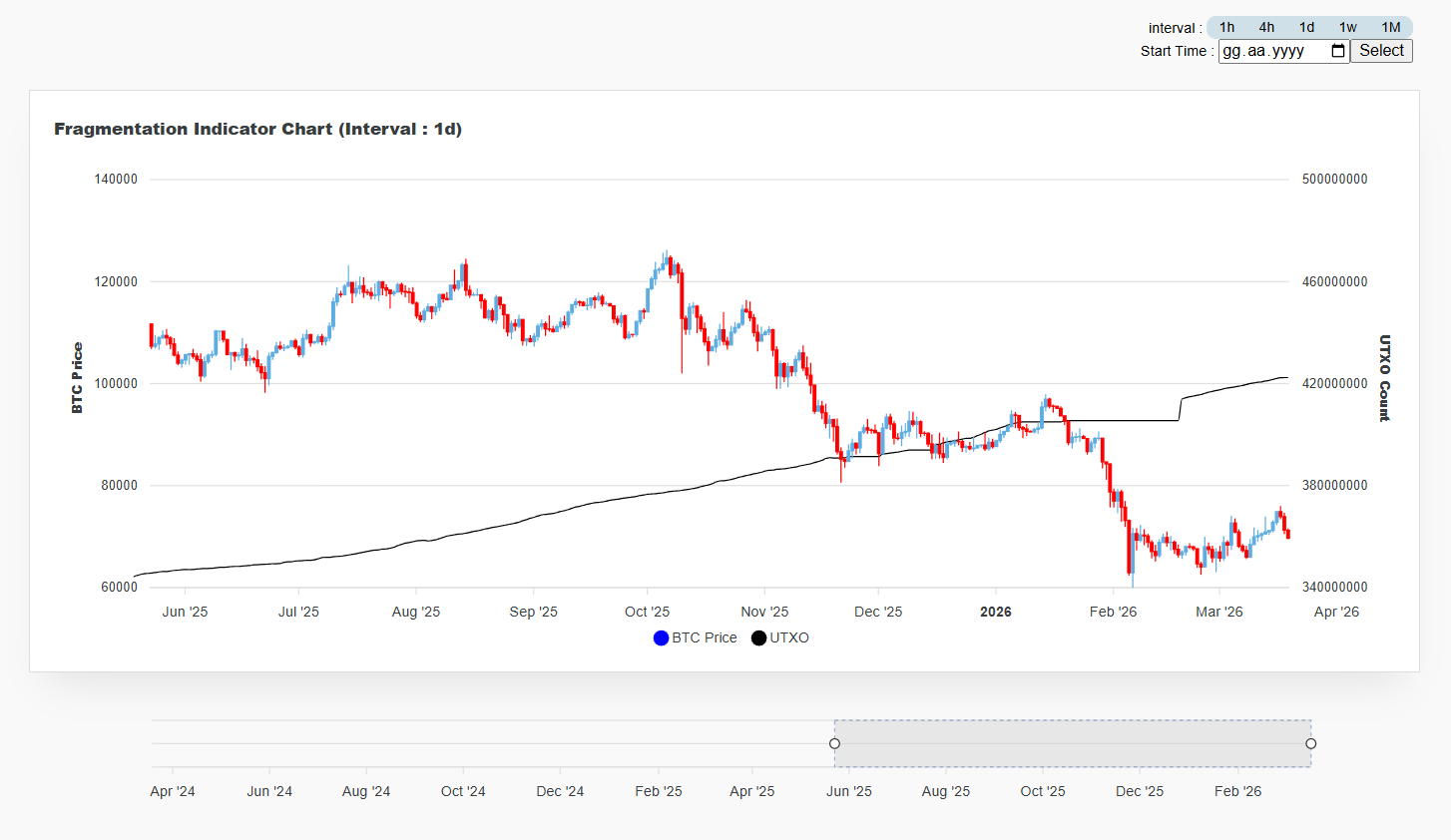Click the UTXO Count axis title

[1384, 378]
